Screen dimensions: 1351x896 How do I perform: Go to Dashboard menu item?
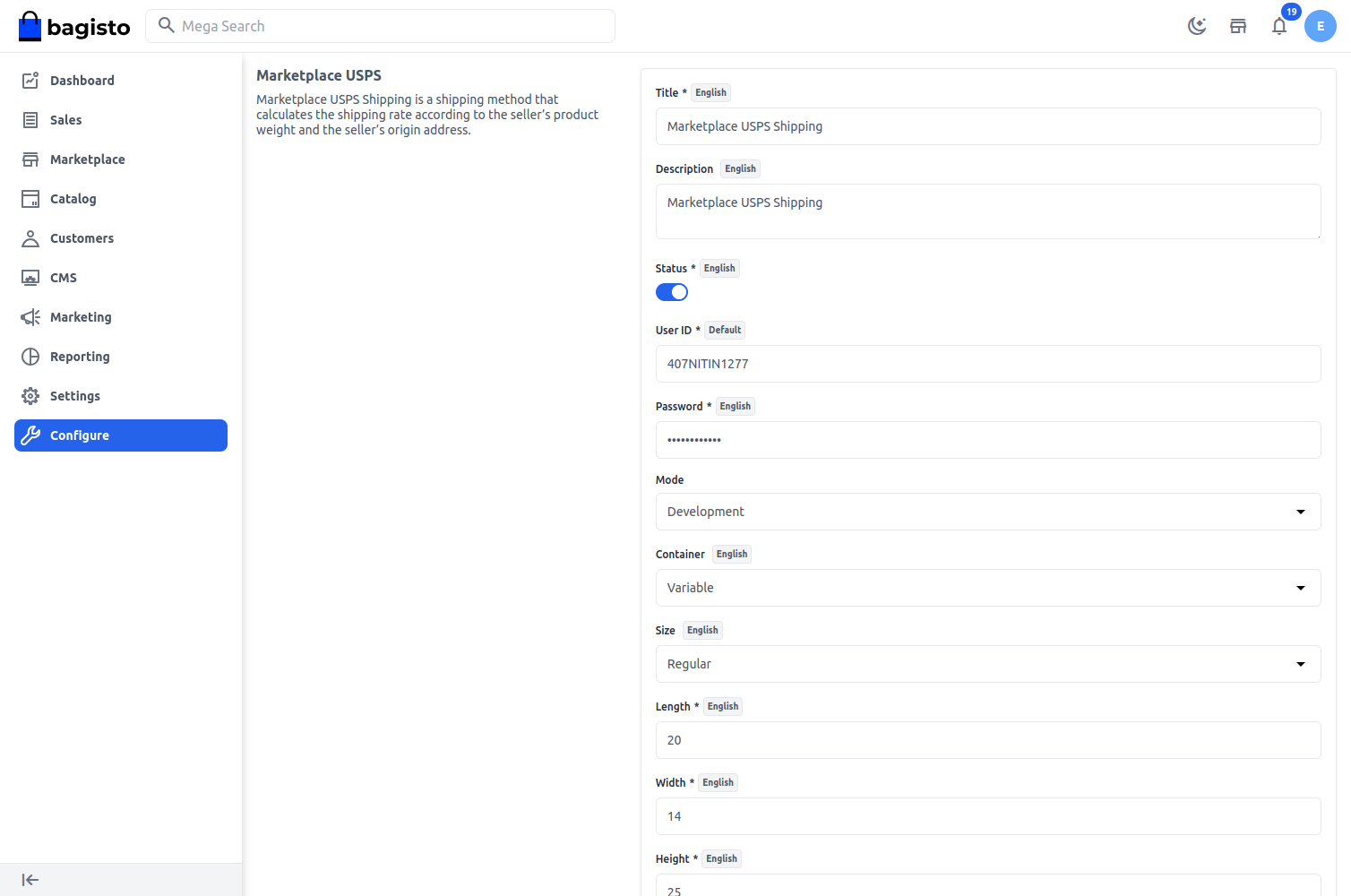121,81
